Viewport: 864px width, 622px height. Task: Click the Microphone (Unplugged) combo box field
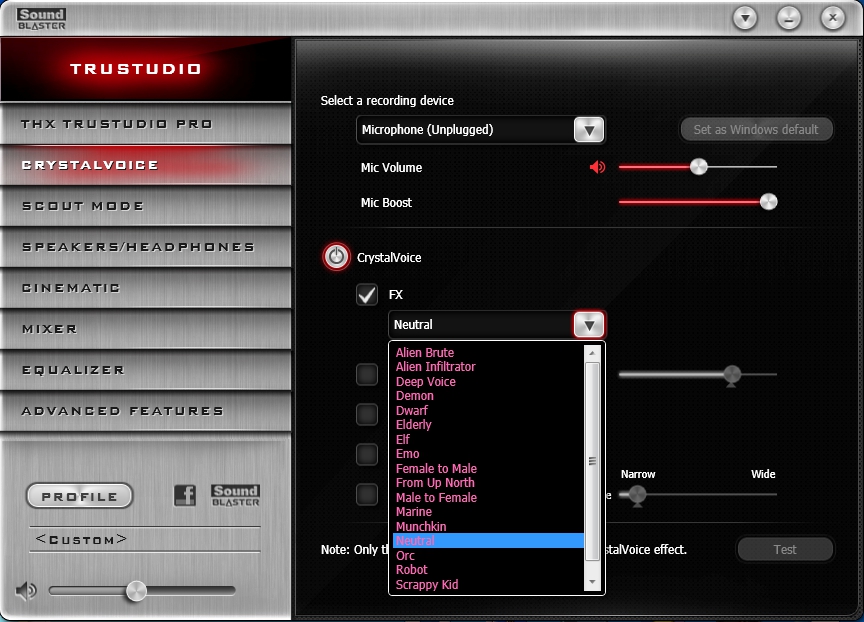pyautogui.click(x=480, y=130)
